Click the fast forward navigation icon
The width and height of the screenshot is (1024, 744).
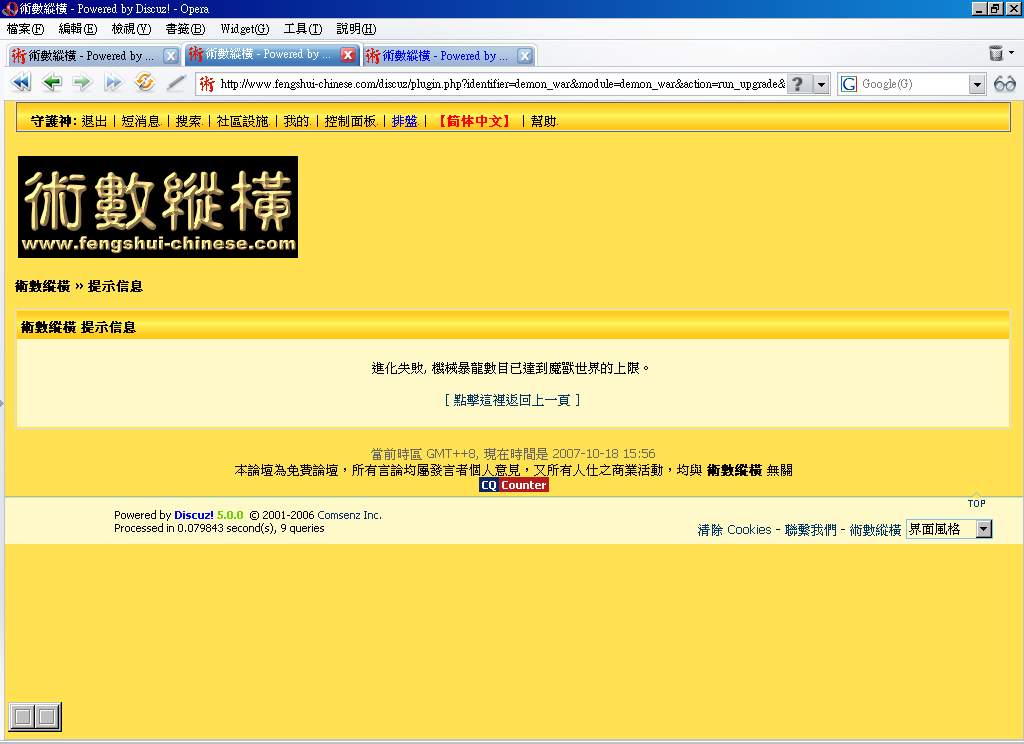coord(113,84)
